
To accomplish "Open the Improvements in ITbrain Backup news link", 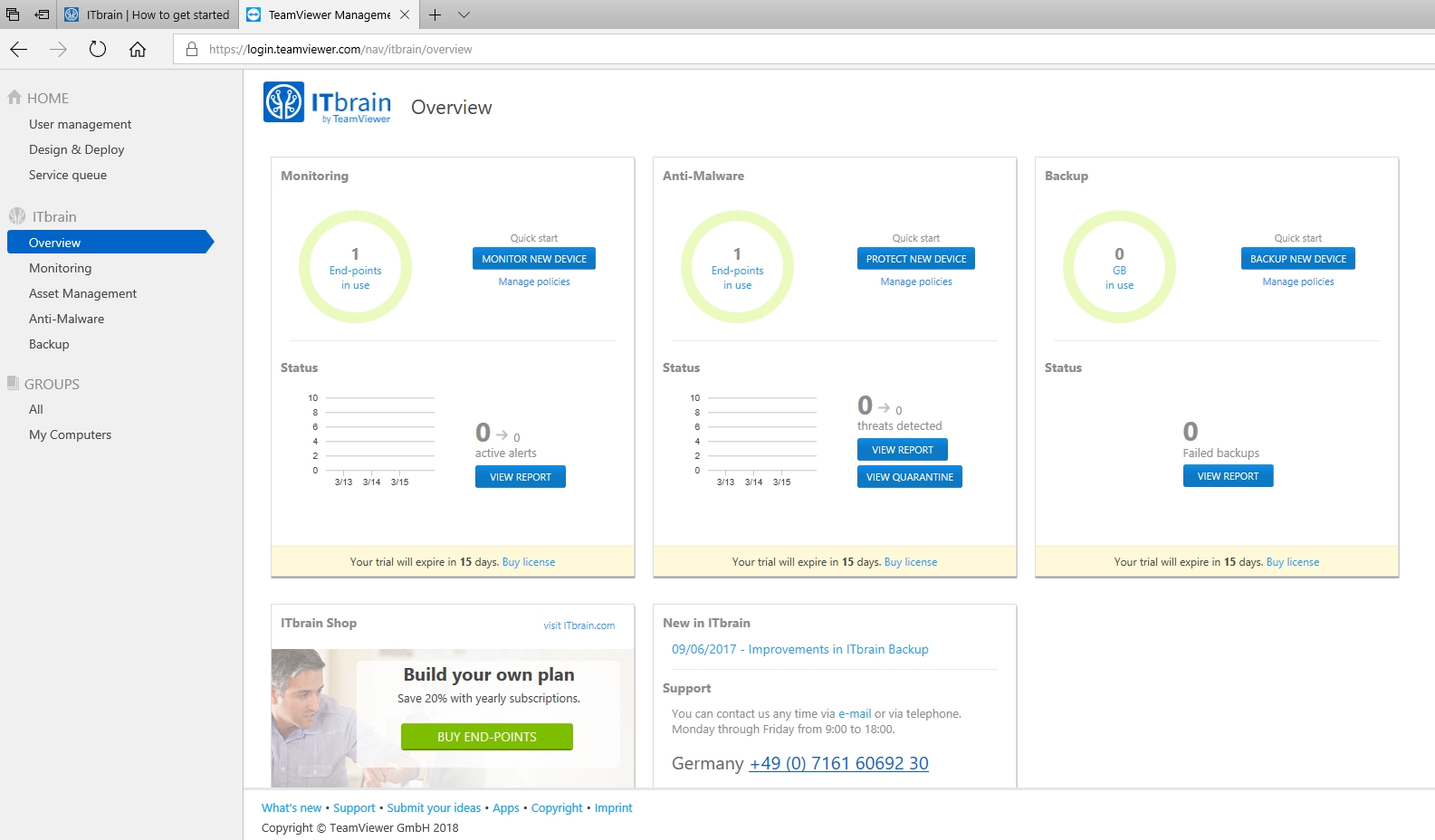I will click(800, 649).
